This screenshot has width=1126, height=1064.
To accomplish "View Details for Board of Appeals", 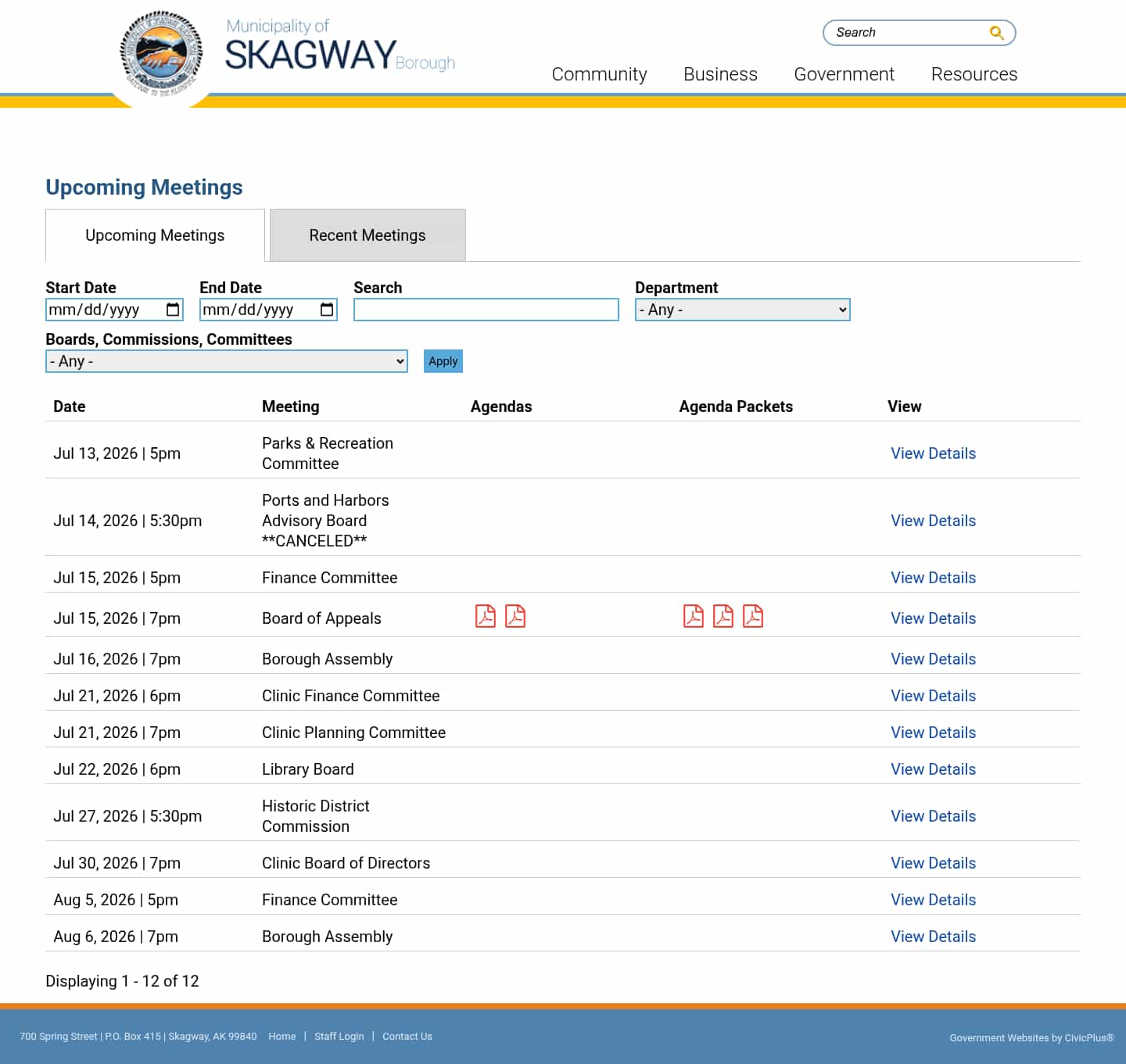I will 933,618.
